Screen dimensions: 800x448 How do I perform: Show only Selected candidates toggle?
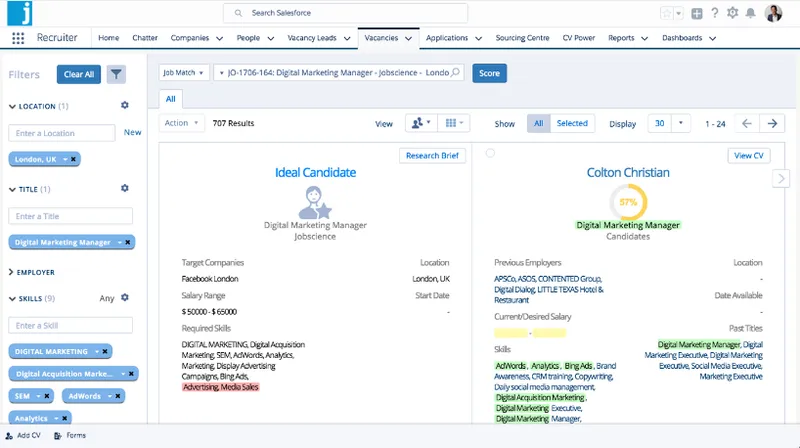[x=572, y=123]
